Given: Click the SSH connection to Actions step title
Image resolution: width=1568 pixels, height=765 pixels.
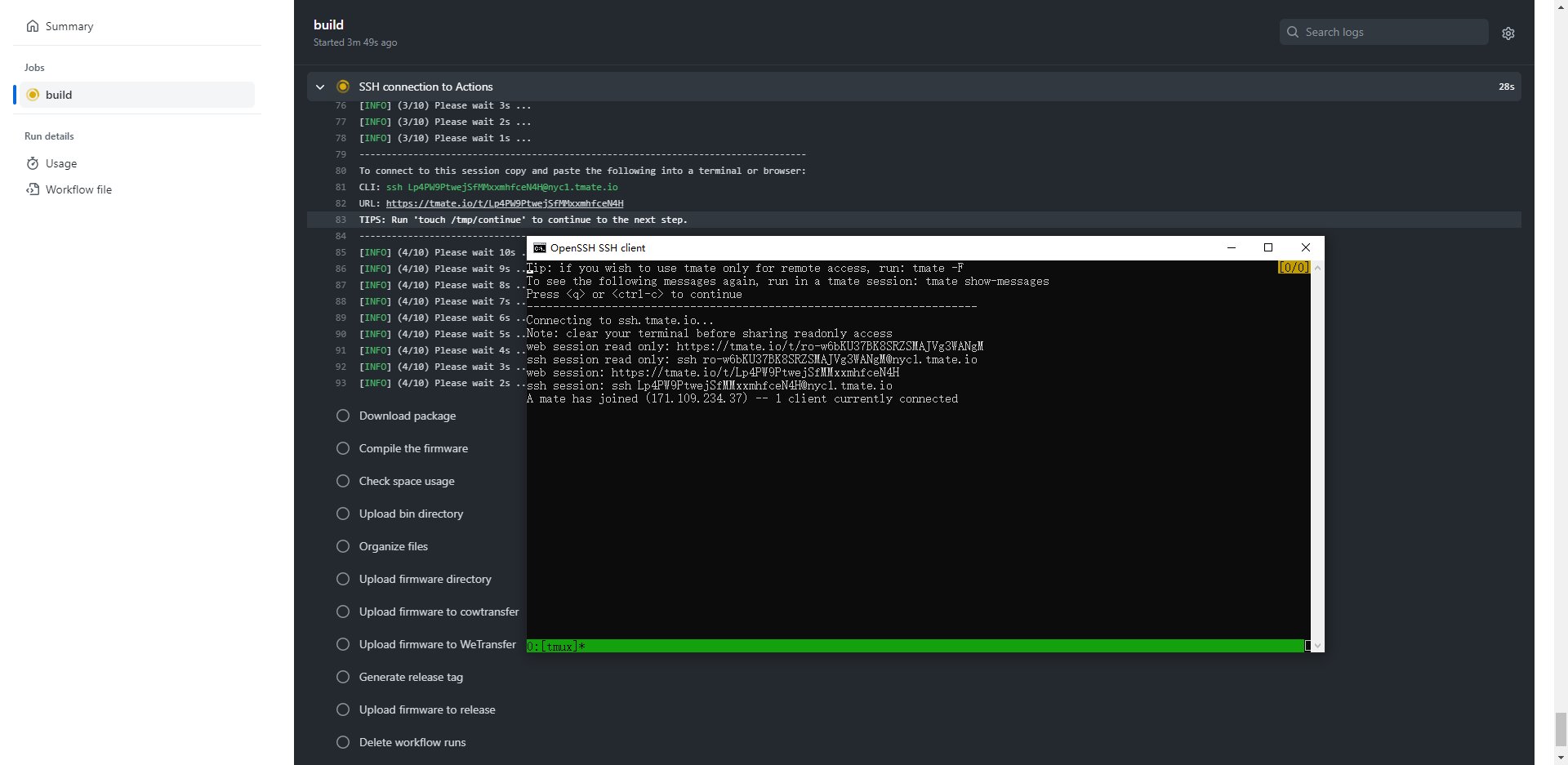Looking at the screenshot, I should coord(425,87).
